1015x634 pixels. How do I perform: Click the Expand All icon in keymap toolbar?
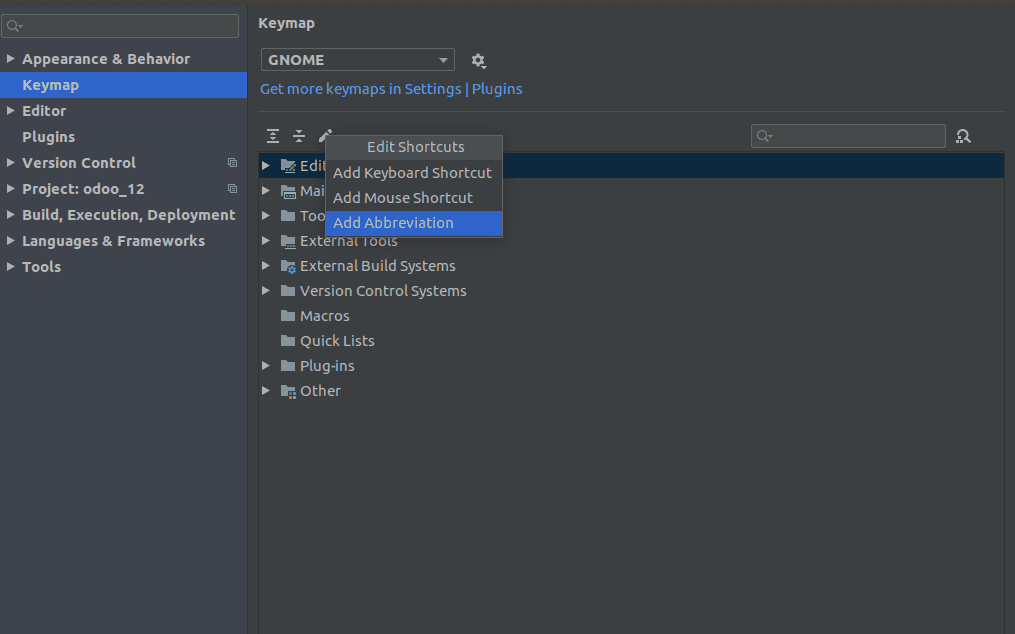click(x=273, y=136)
